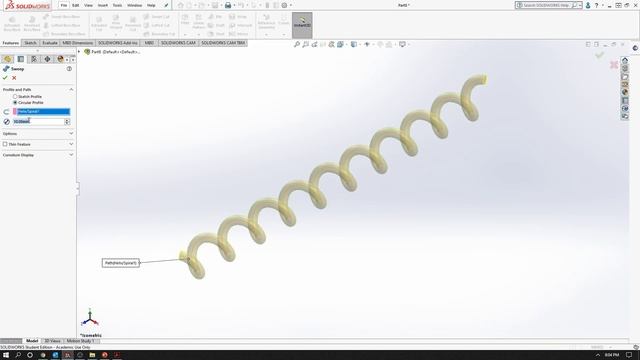640x360 pixels.
Task: Switch to FeatureManager design tree tab
Action: (x=7, y=59)
